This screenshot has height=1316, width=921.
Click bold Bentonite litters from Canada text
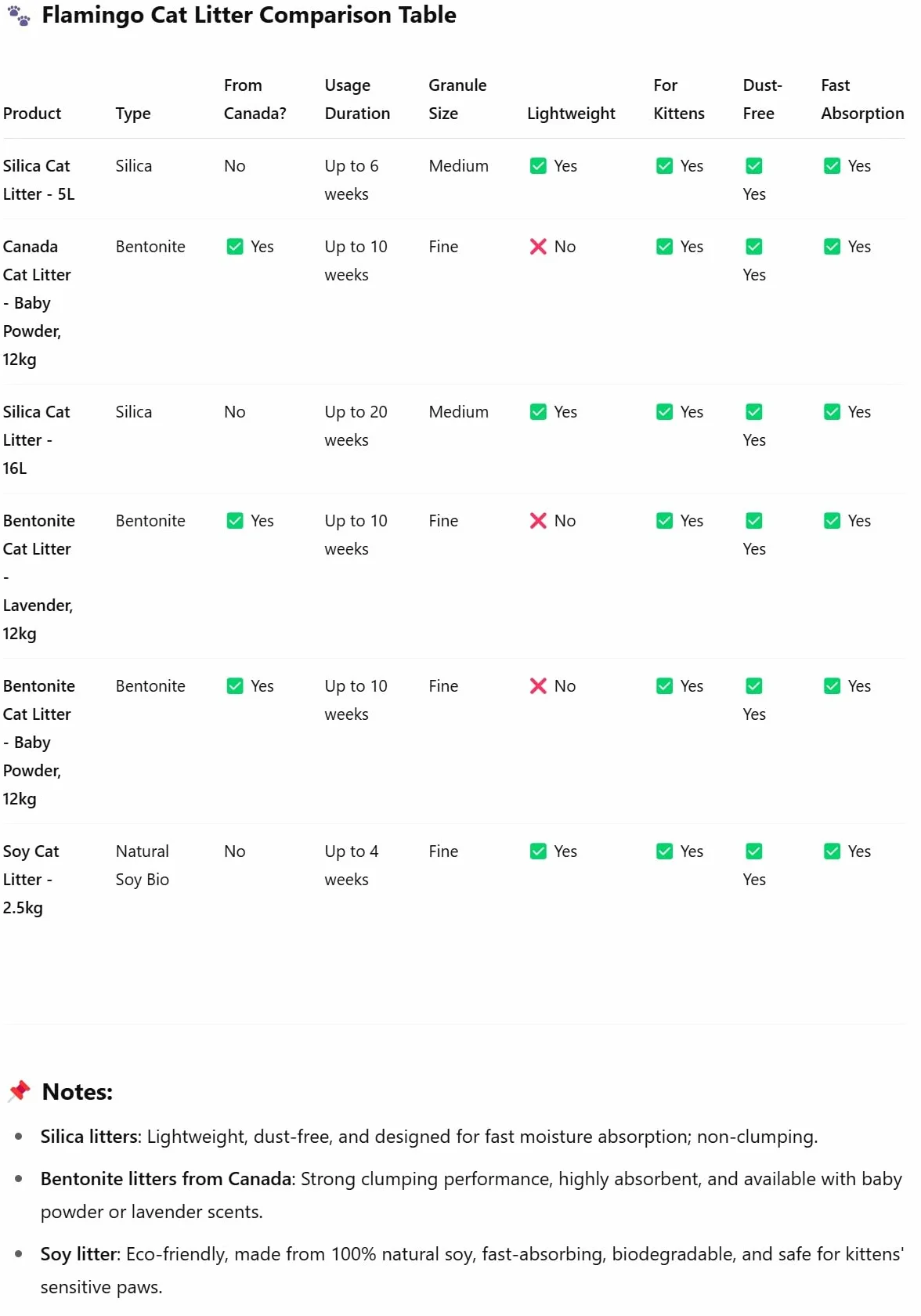(166, 1179)
